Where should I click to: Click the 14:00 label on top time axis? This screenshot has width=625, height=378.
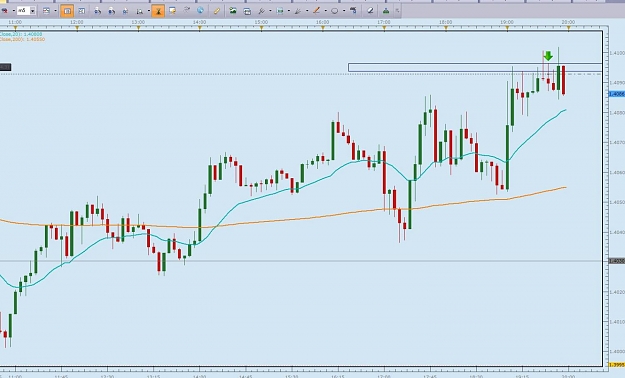pyautogui.click(x=199, y=22)
